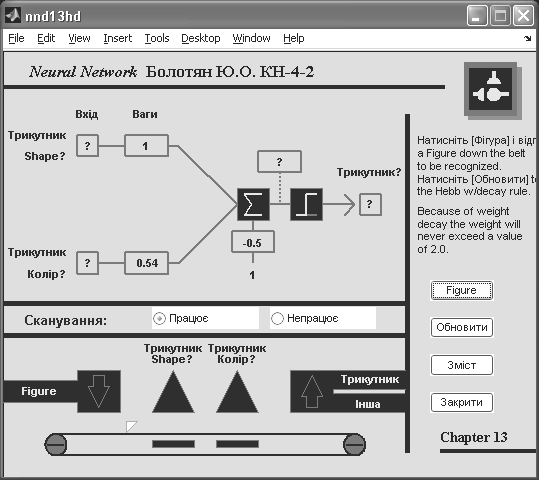The height and width of the screenshot is (480, 539).
Task: Click the dock arrow in menu bar
Action: coord(528,39)
